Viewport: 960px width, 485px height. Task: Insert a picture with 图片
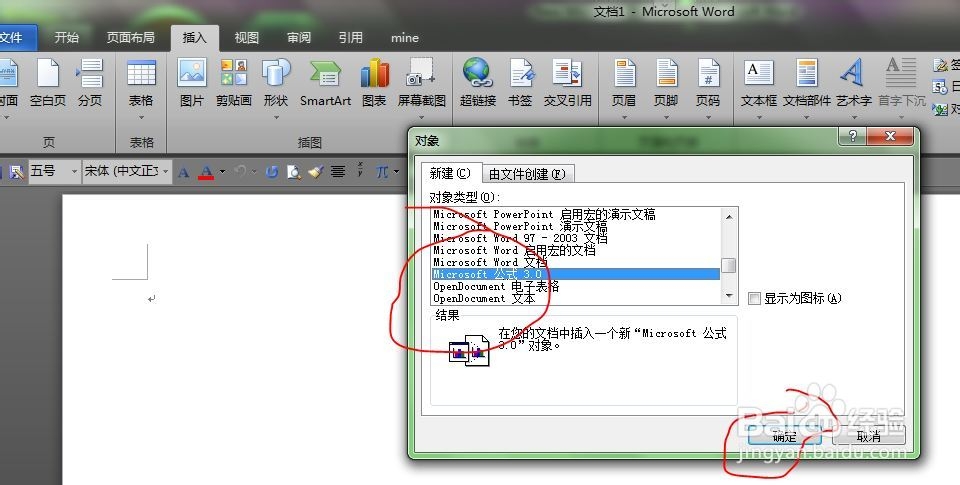192,85
